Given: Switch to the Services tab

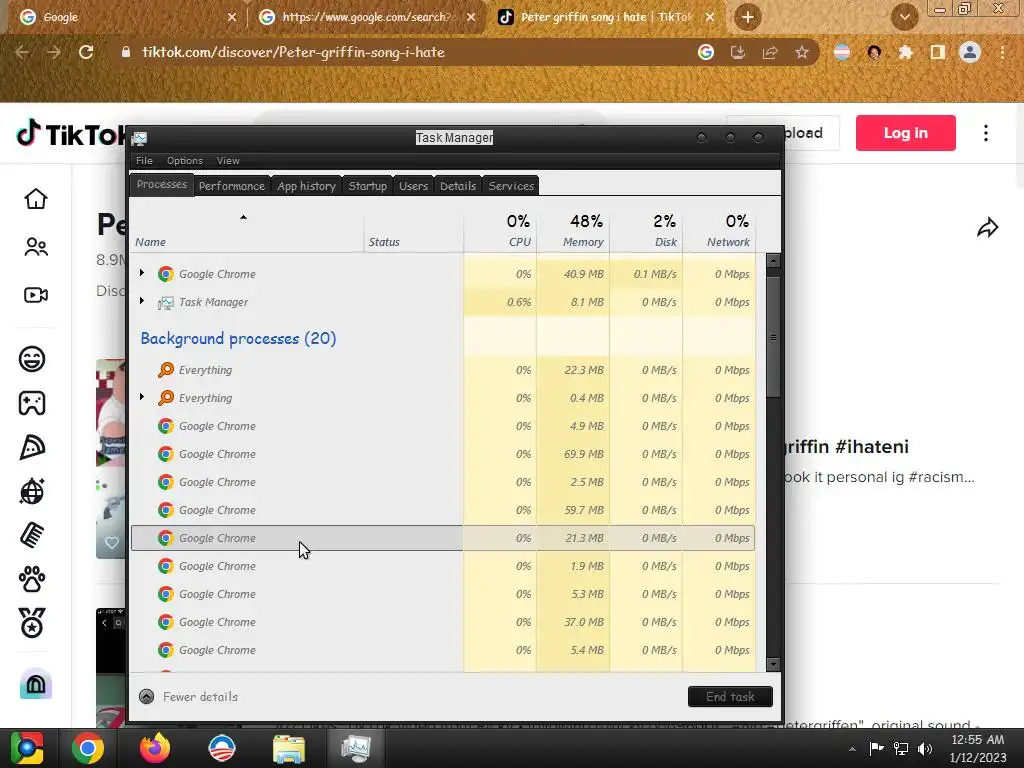Looking at the screenshot, I should coord(511,186).
